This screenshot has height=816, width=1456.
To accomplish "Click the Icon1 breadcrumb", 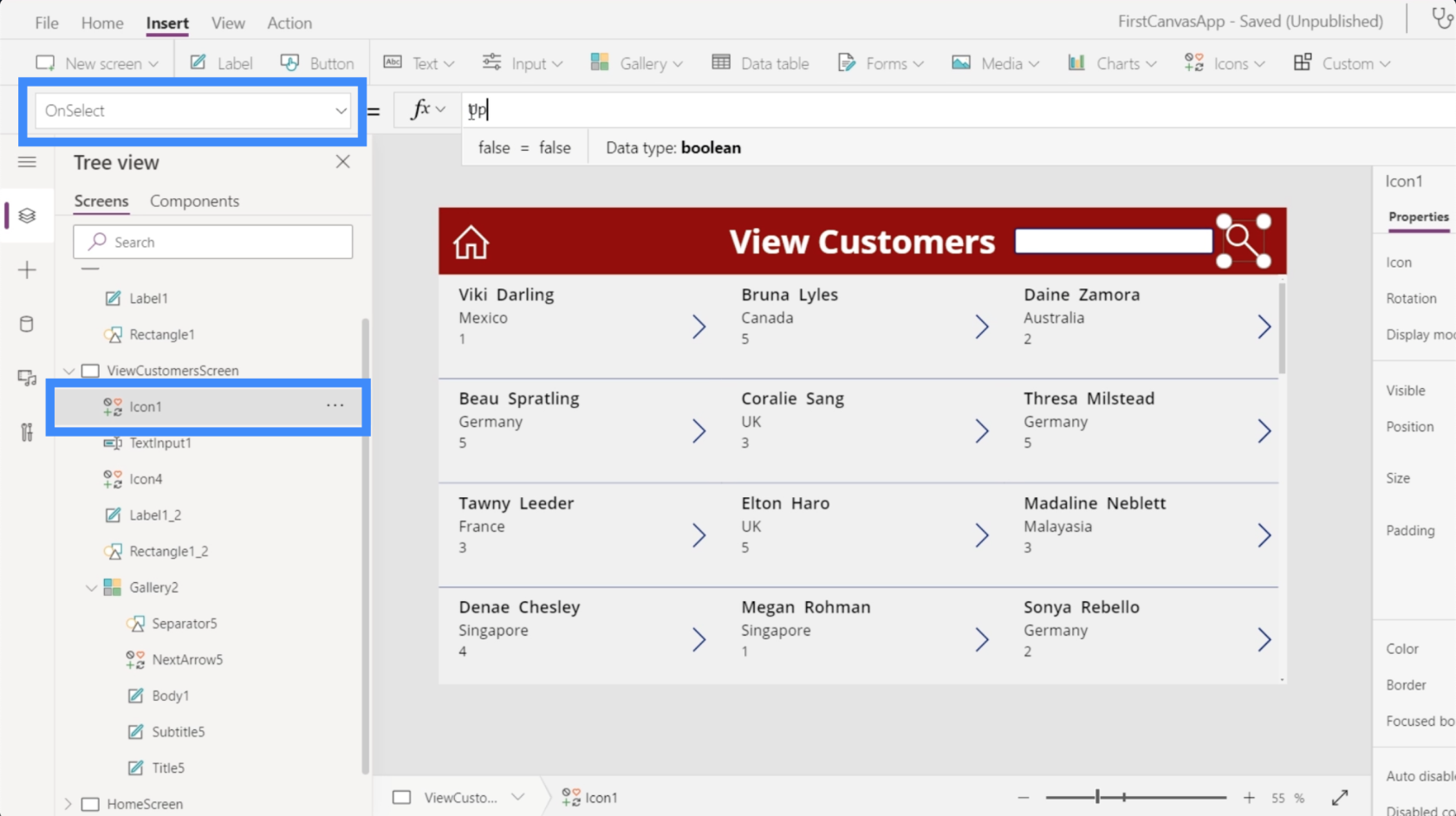I will (x=590, y=797).
